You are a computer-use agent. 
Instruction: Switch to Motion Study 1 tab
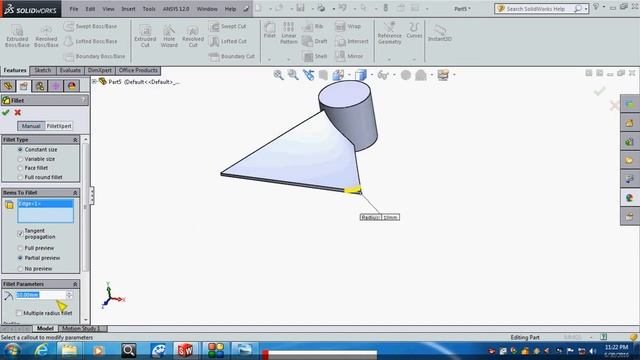pyautogui.click(x=81, y=329)
